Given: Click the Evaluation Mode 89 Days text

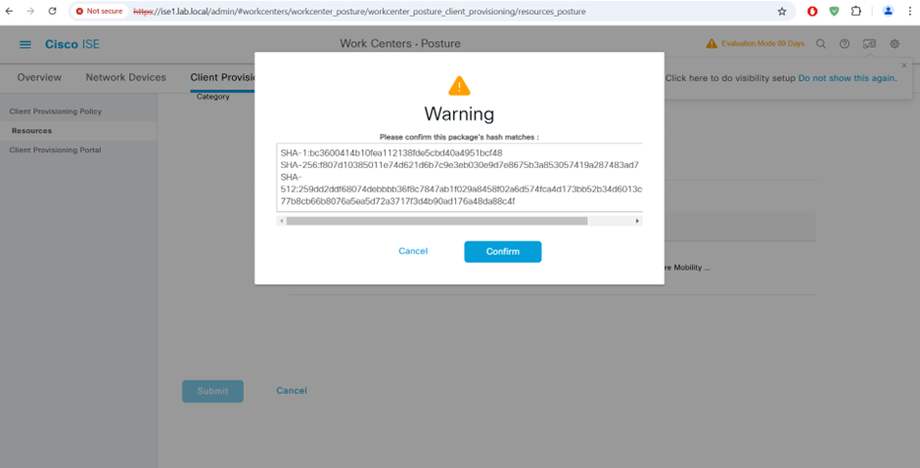Looking at the screenshot, I should coord(763,43).
